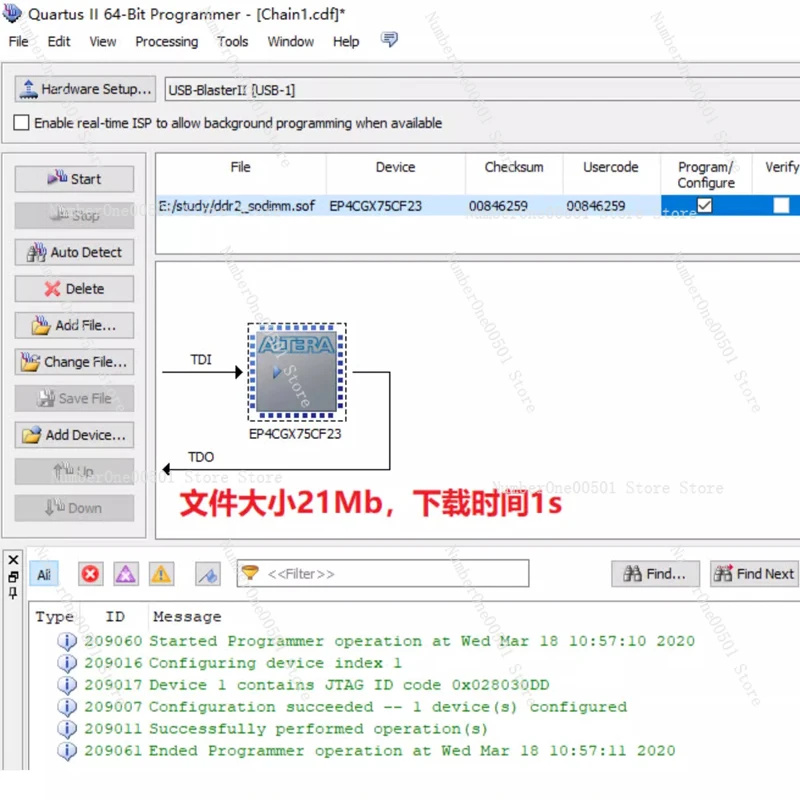This screenshot has width=800, height=800.
Task: Click the pin messages panel icon
Action: [x=13, y=593]
